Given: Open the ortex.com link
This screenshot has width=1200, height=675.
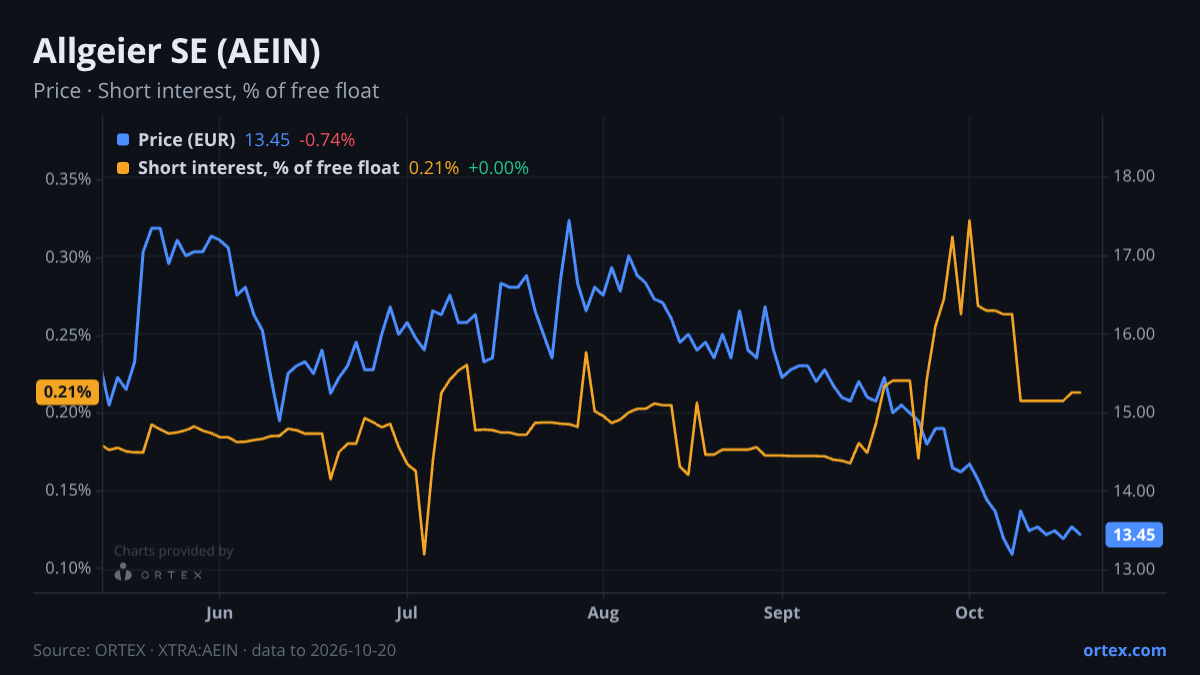Looking at the screenshot, I should pyautogui.click(x=1124, y=650).
